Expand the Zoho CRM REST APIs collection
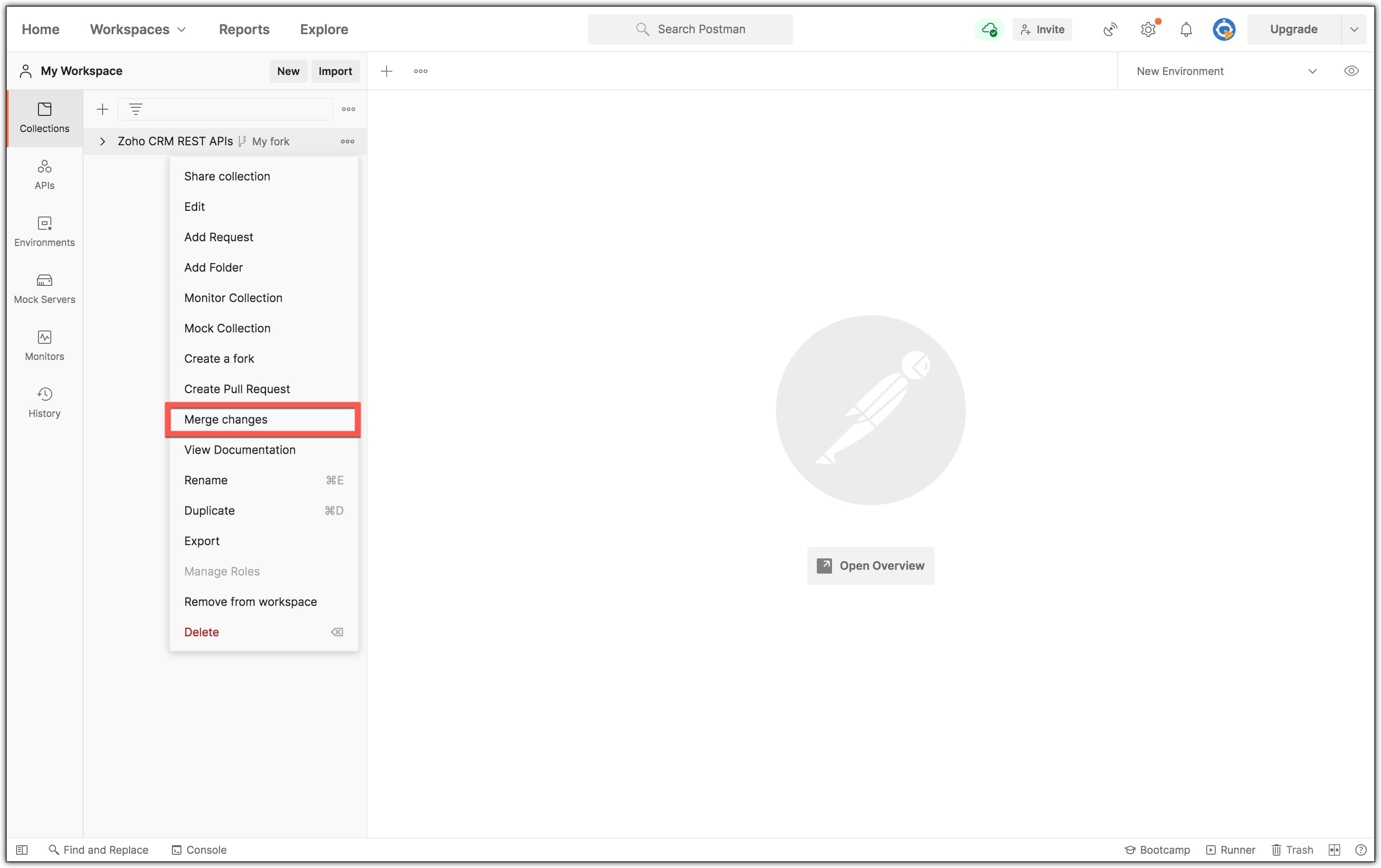This screenshot has width=1381, height=868. tap(103, 141)
